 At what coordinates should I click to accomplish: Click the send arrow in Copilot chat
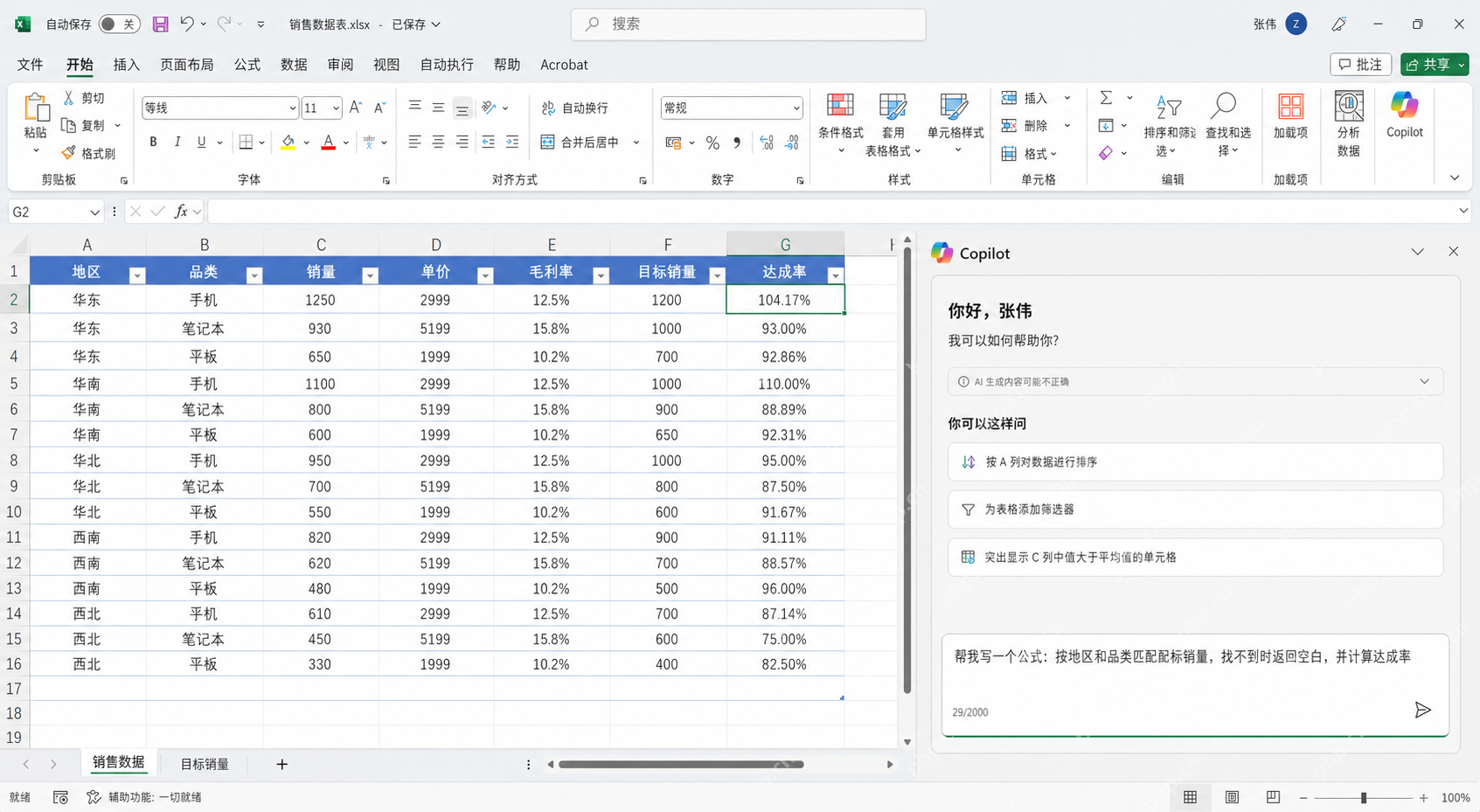coord(1422,710)
